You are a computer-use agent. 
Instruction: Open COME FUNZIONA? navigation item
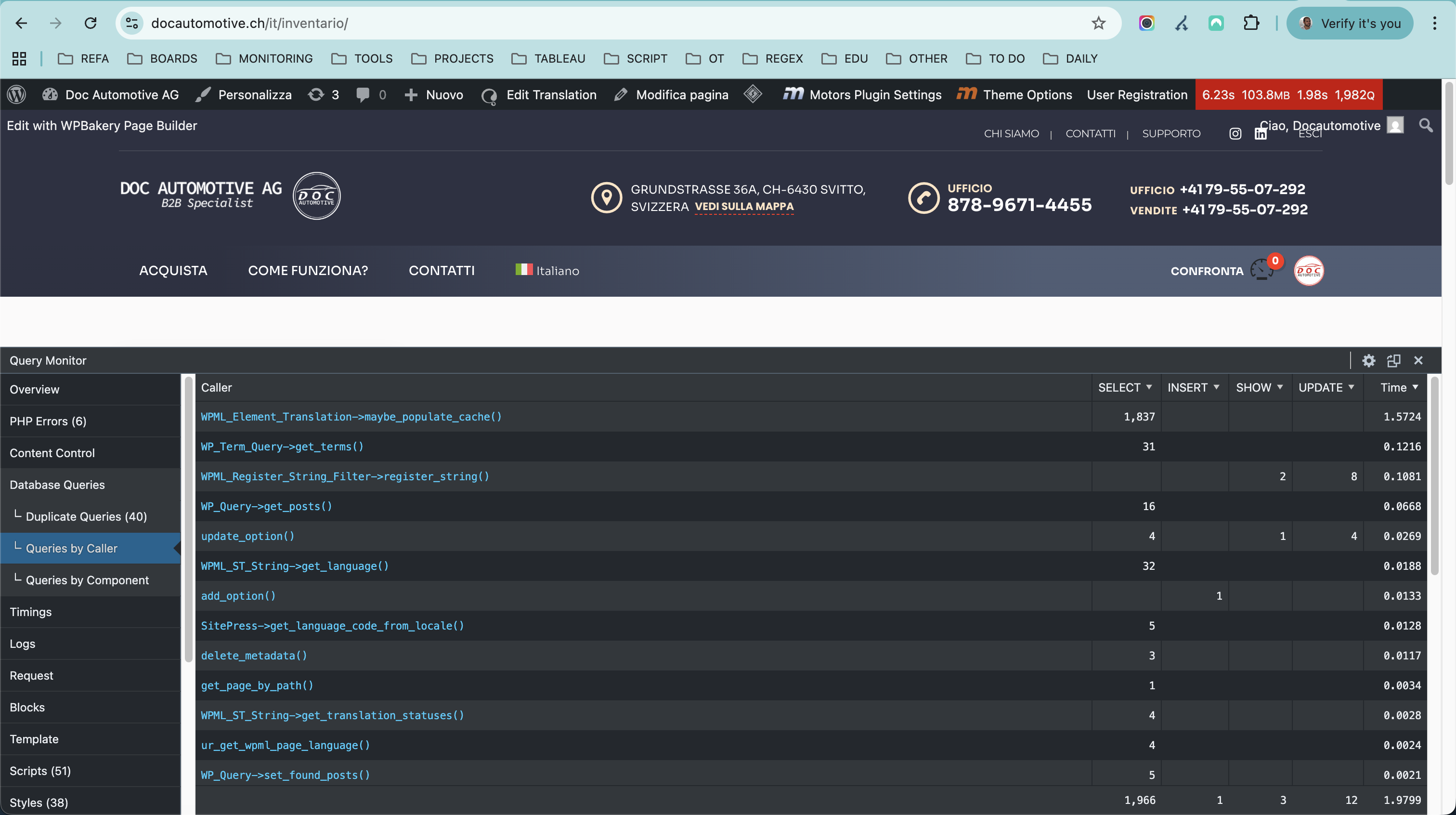(x=308, y=270)
